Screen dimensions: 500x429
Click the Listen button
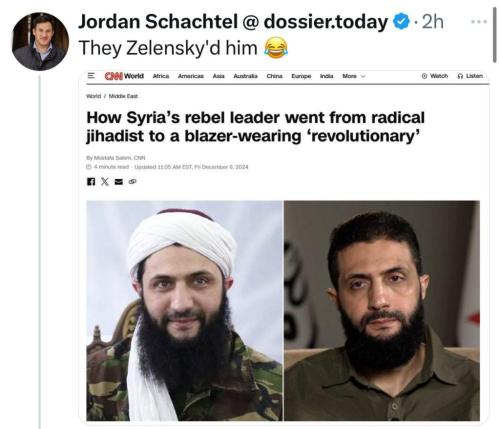[470, 76]
